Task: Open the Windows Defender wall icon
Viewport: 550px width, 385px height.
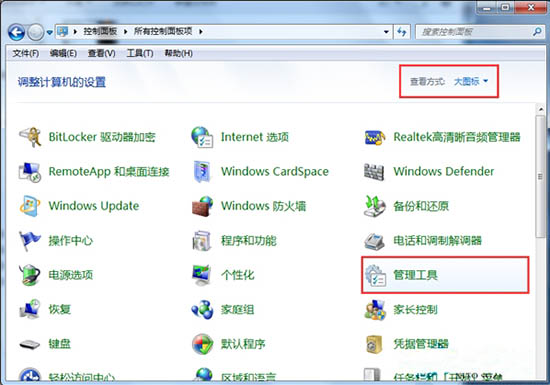Action: pyautogui.click(x=374, y=172)
